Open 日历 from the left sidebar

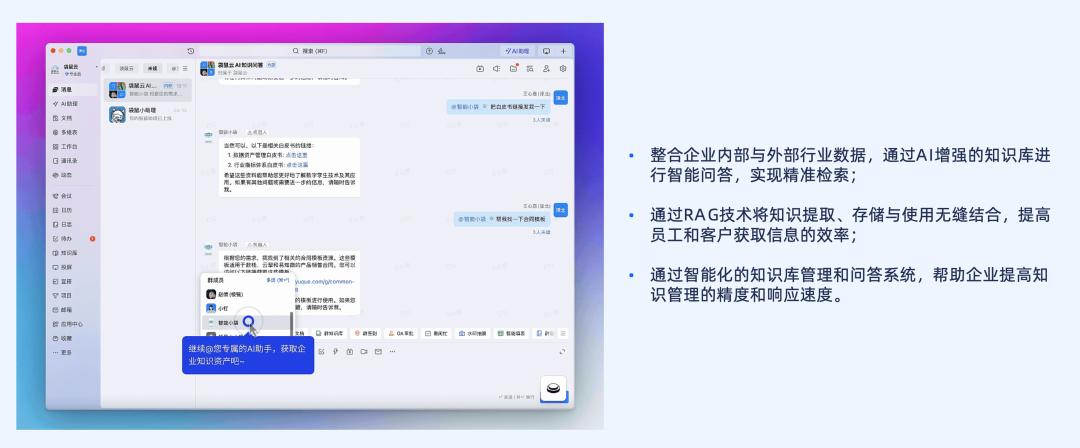point(67,210)
